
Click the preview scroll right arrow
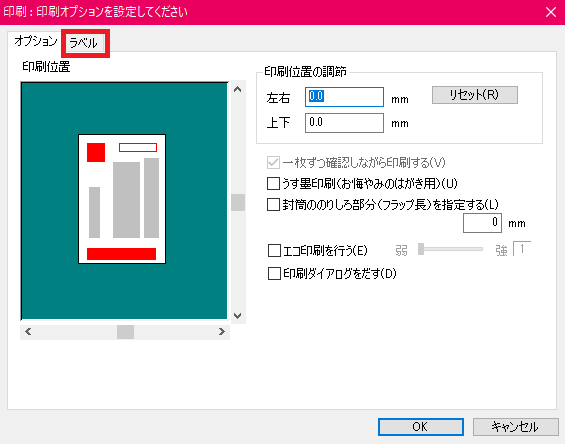222,332
